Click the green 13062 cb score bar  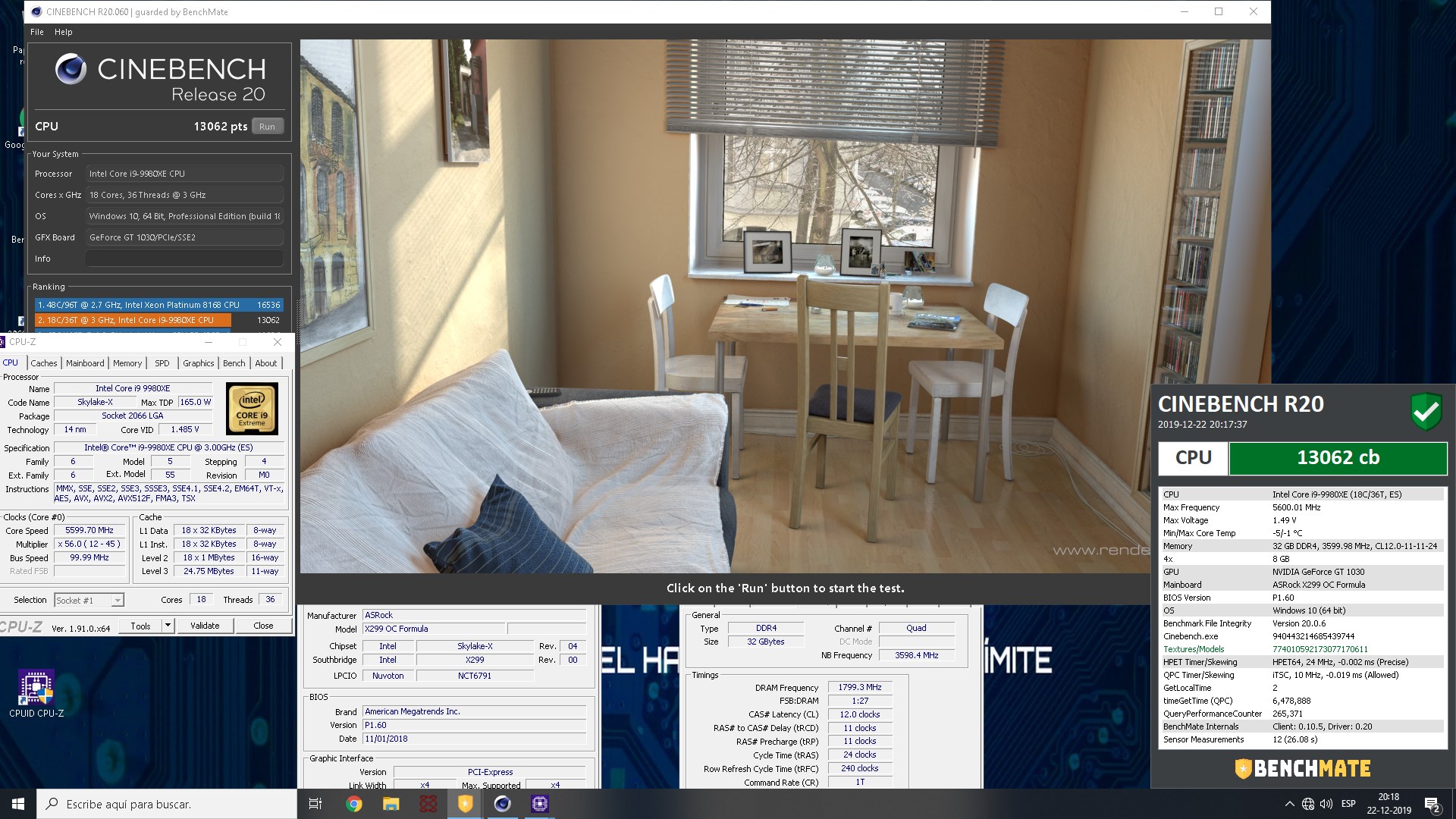[x=1338, y=458]
